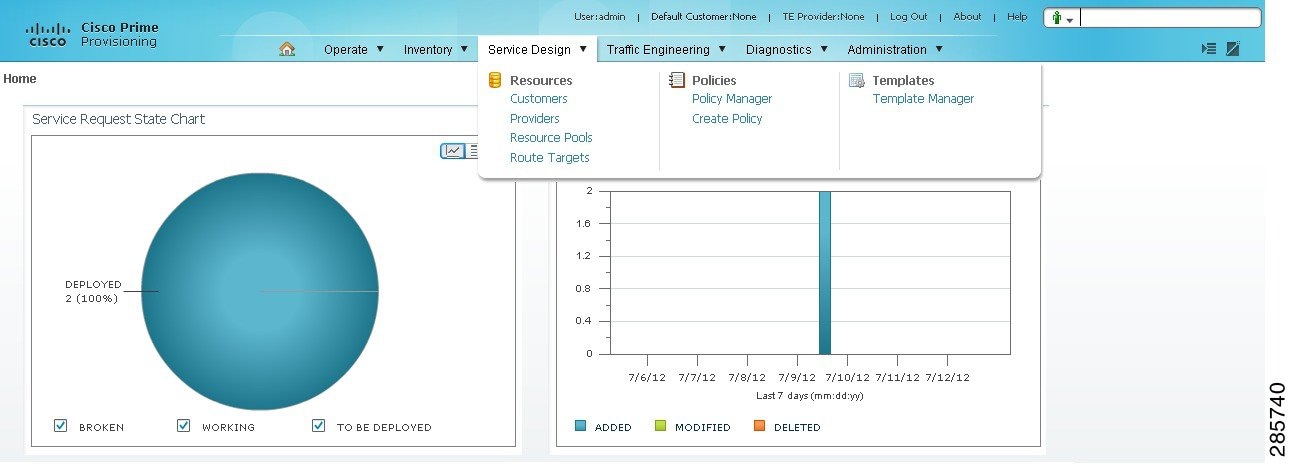Toggle the TO BE DEPLOYED checkbox

319,426
